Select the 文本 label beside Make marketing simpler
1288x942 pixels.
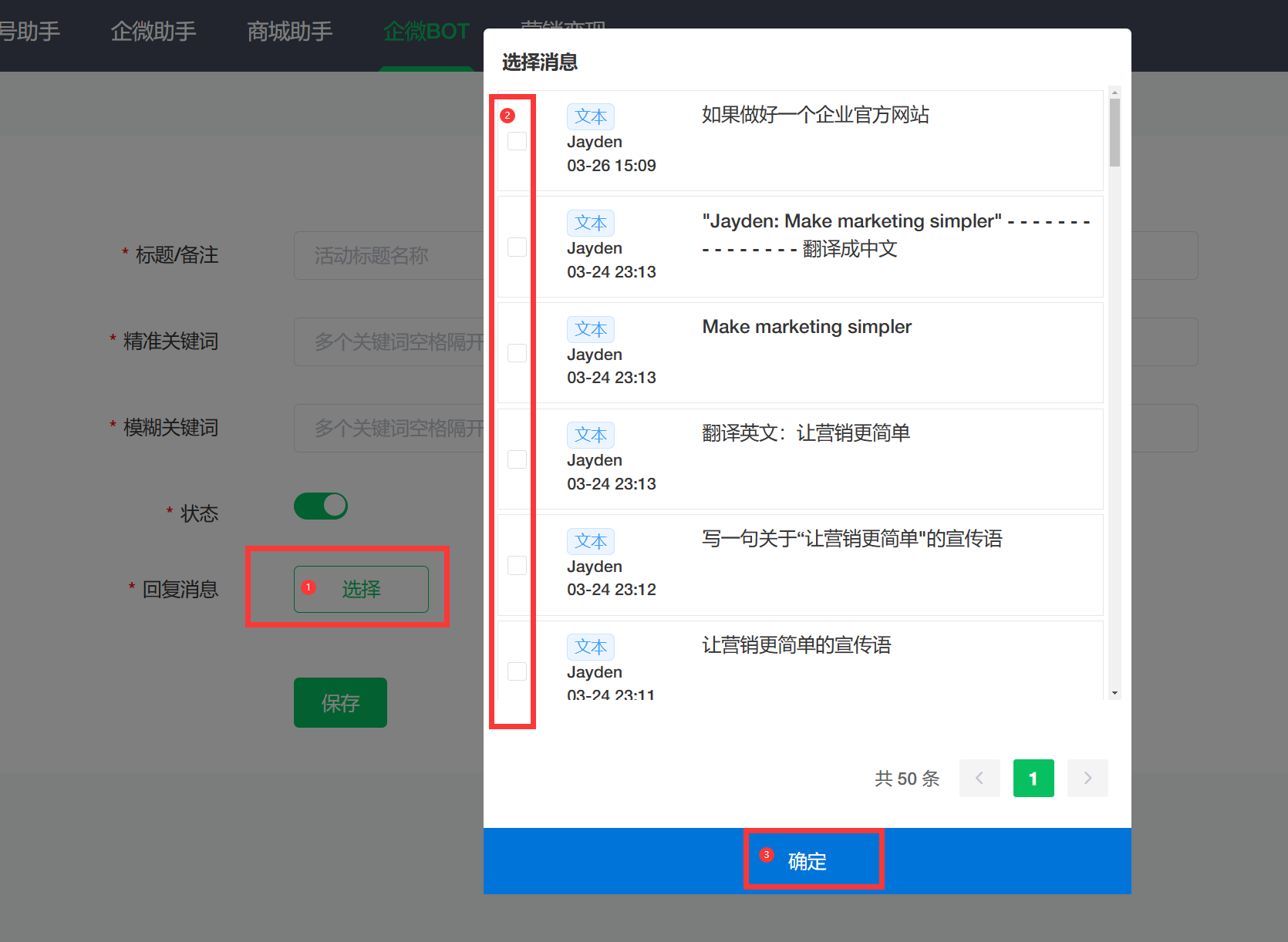pyautogui.click(x=591, y=329)
